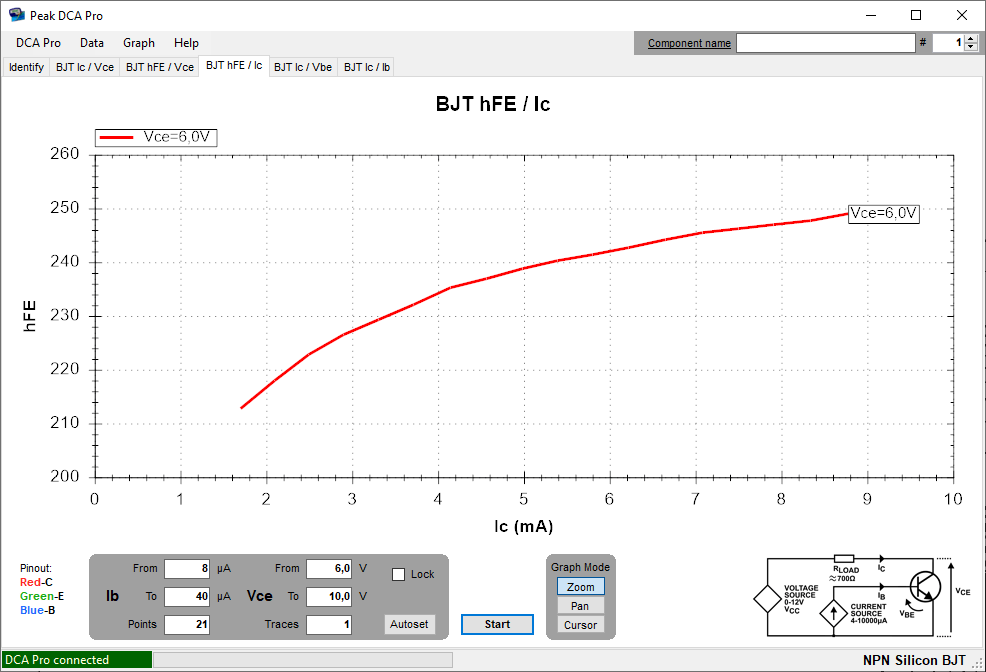Click the Component name link

click(x=689, y=43)
